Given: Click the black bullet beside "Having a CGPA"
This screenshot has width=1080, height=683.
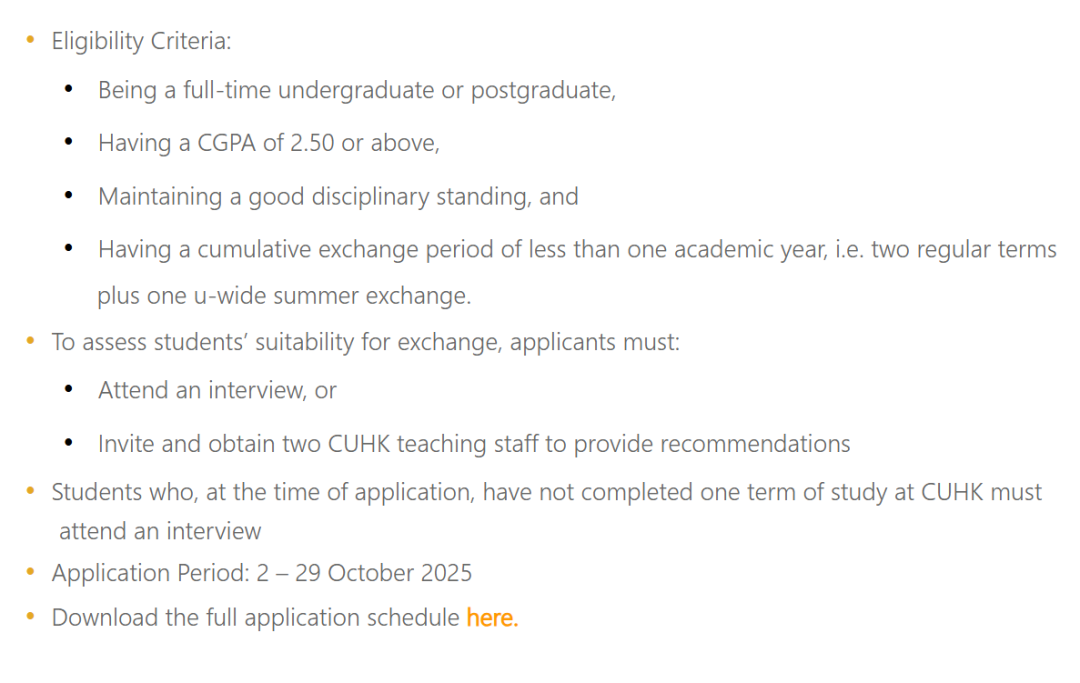Looking at the screenshot, I should 68,143.
